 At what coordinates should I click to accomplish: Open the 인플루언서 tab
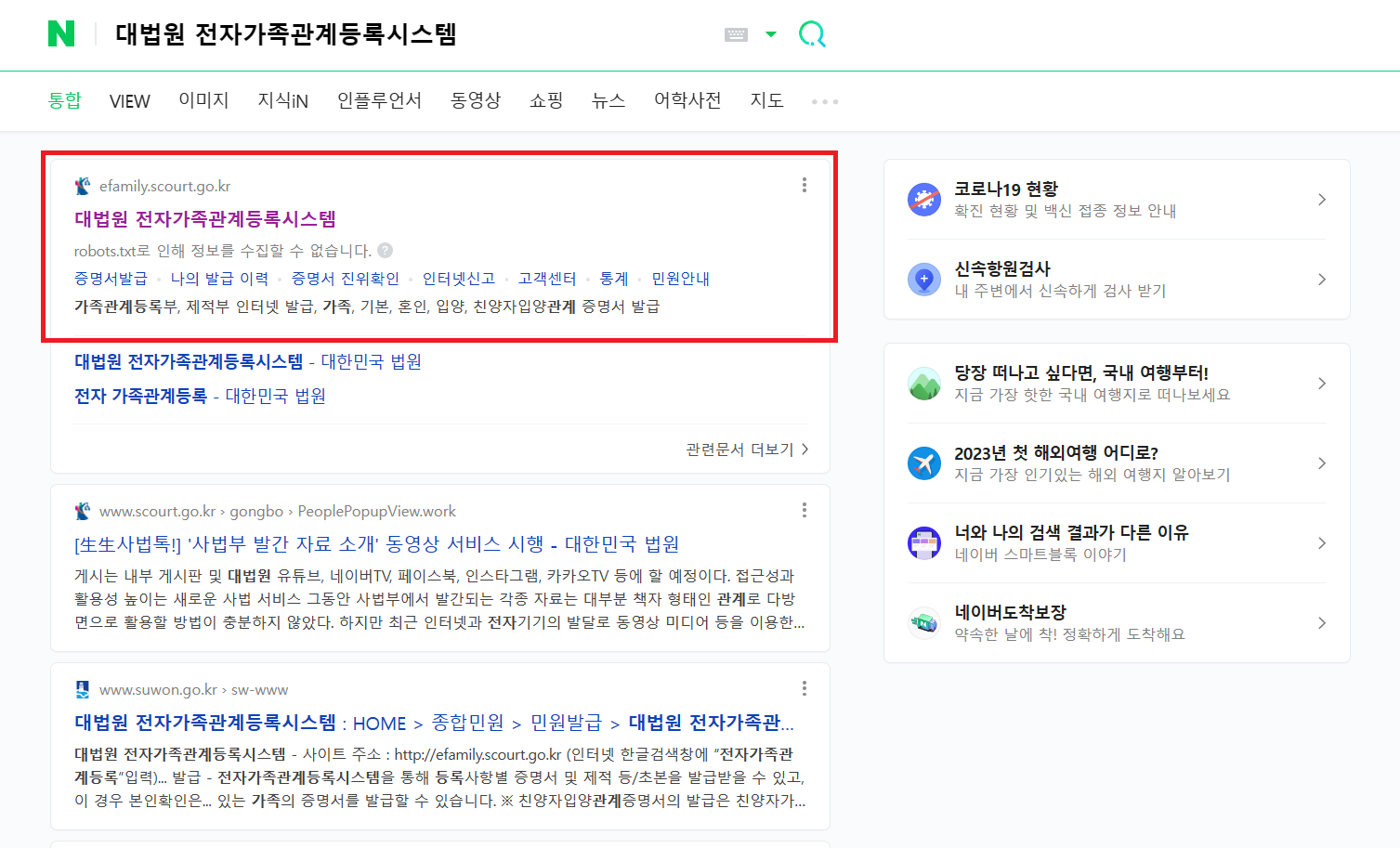(379, 100)
